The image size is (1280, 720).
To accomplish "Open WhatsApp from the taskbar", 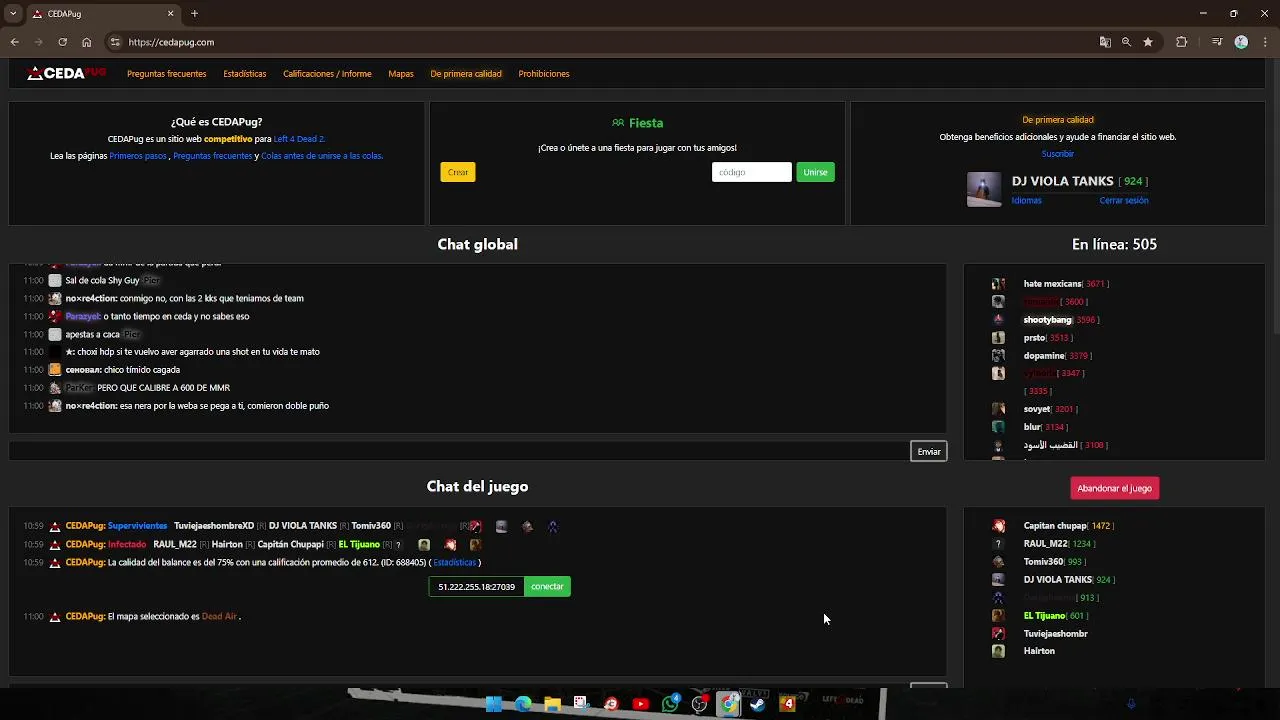I will [x=670, y=704].
